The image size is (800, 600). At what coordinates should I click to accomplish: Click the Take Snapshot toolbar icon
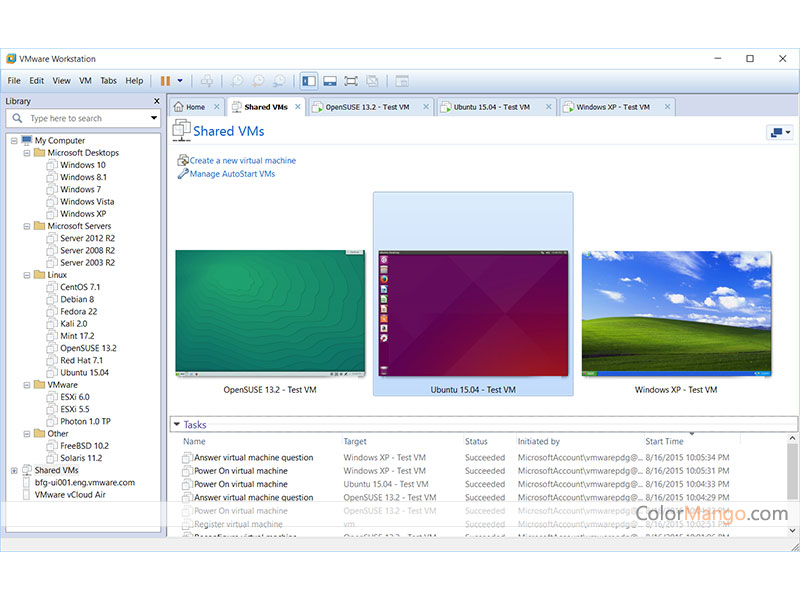(x=237, y=80)
